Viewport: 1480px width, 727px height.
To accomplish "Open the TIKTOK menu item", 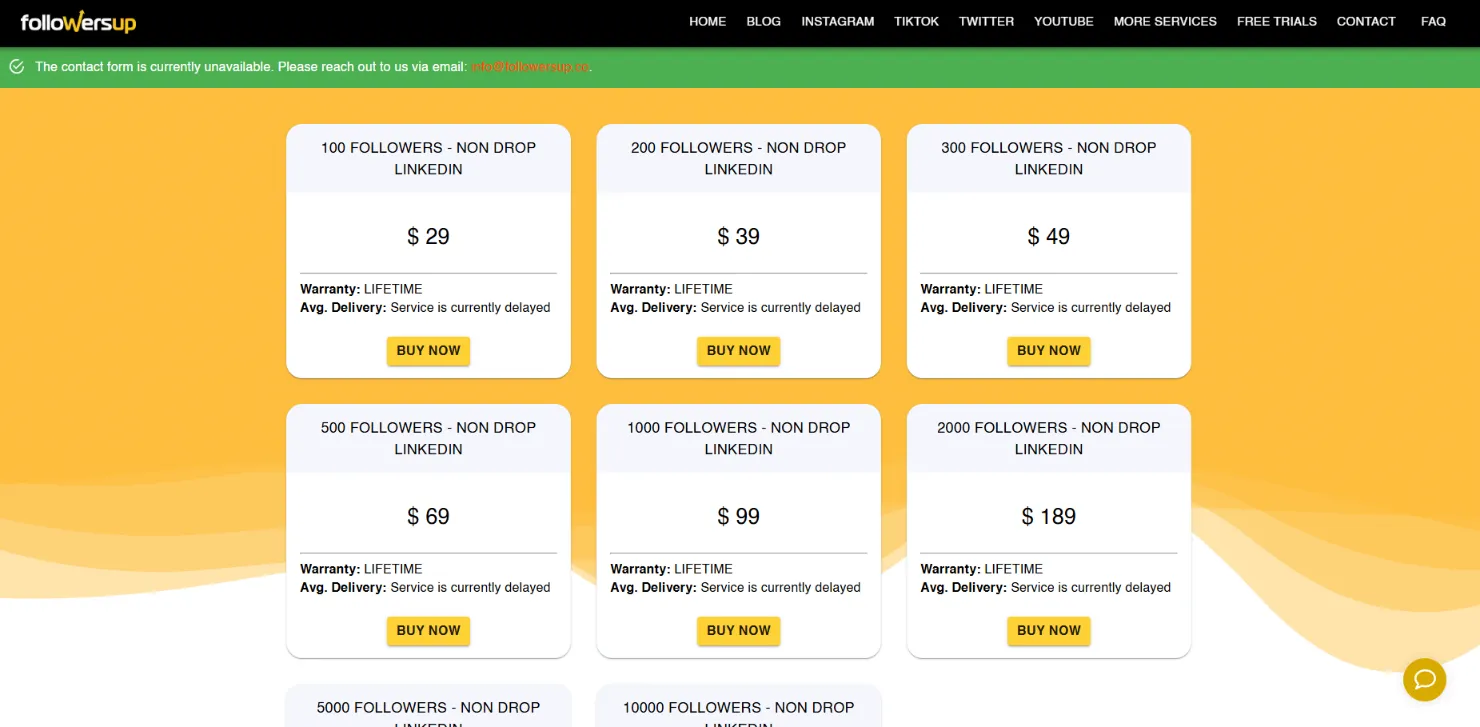I will coord(916,21).
